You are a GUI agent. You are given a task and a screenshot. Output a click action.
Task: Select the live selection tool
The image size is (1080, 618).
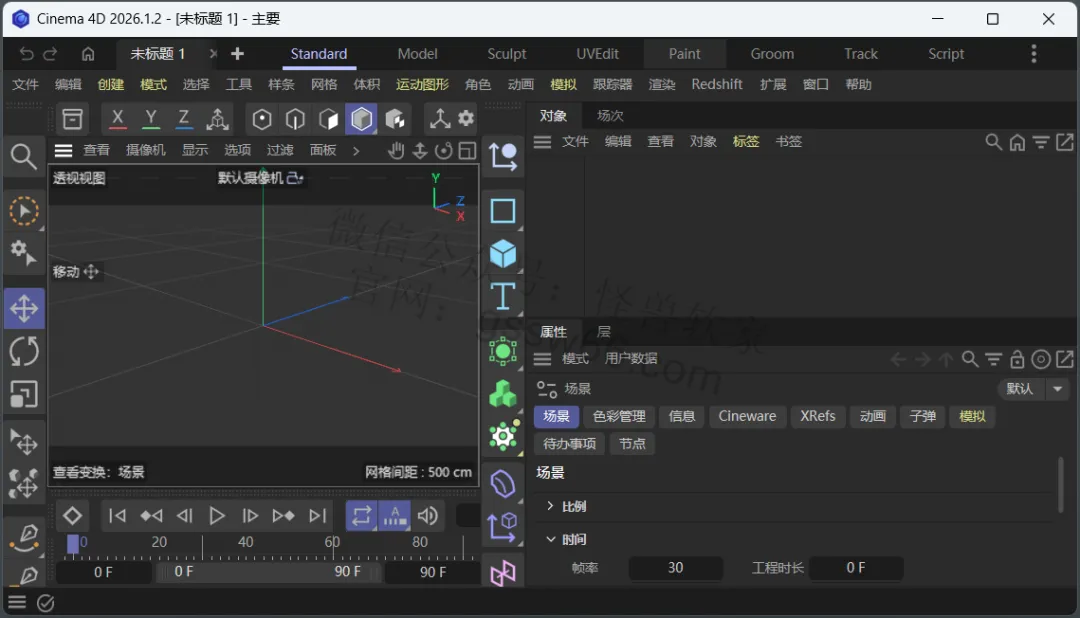[24, 212]
